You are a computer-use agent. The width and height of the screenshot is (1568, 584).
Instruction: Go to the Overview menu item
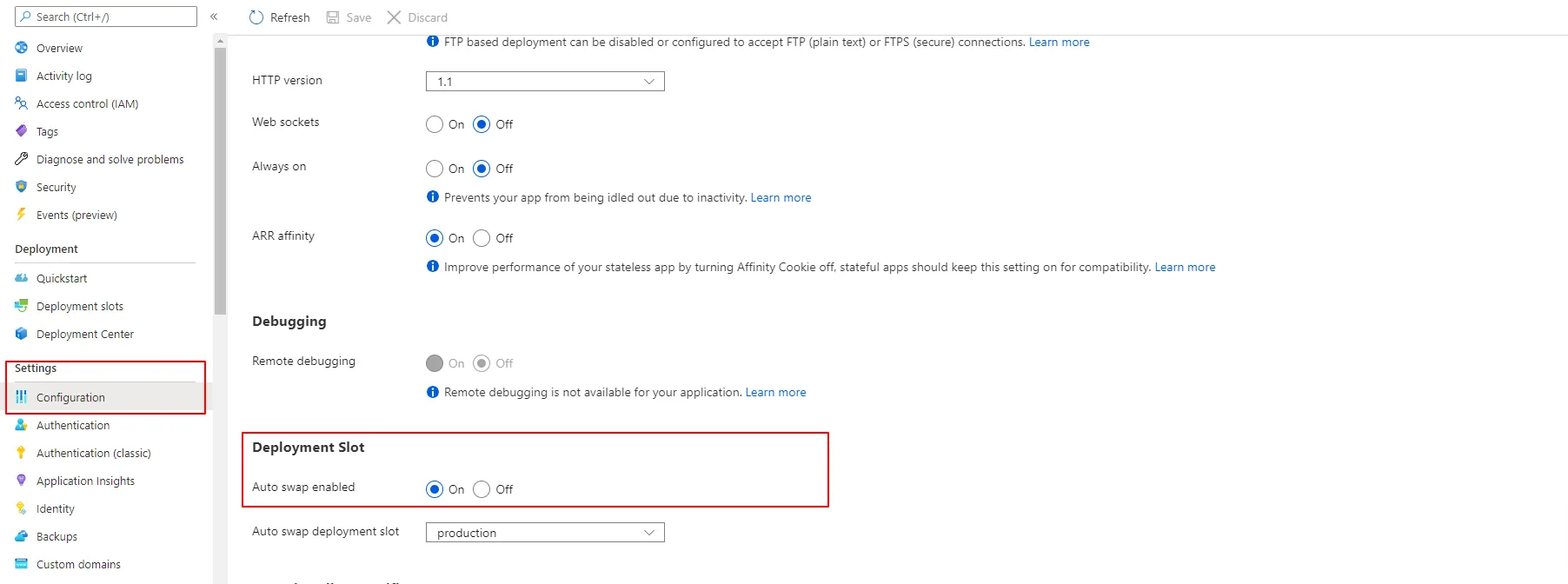click(59, 48)
